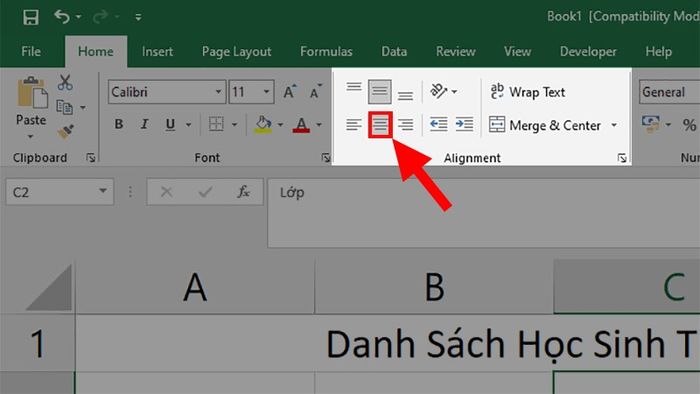Toggle Middle Align button
The height and width of the screenshot is (394, 700).
(x=379, y=91)
